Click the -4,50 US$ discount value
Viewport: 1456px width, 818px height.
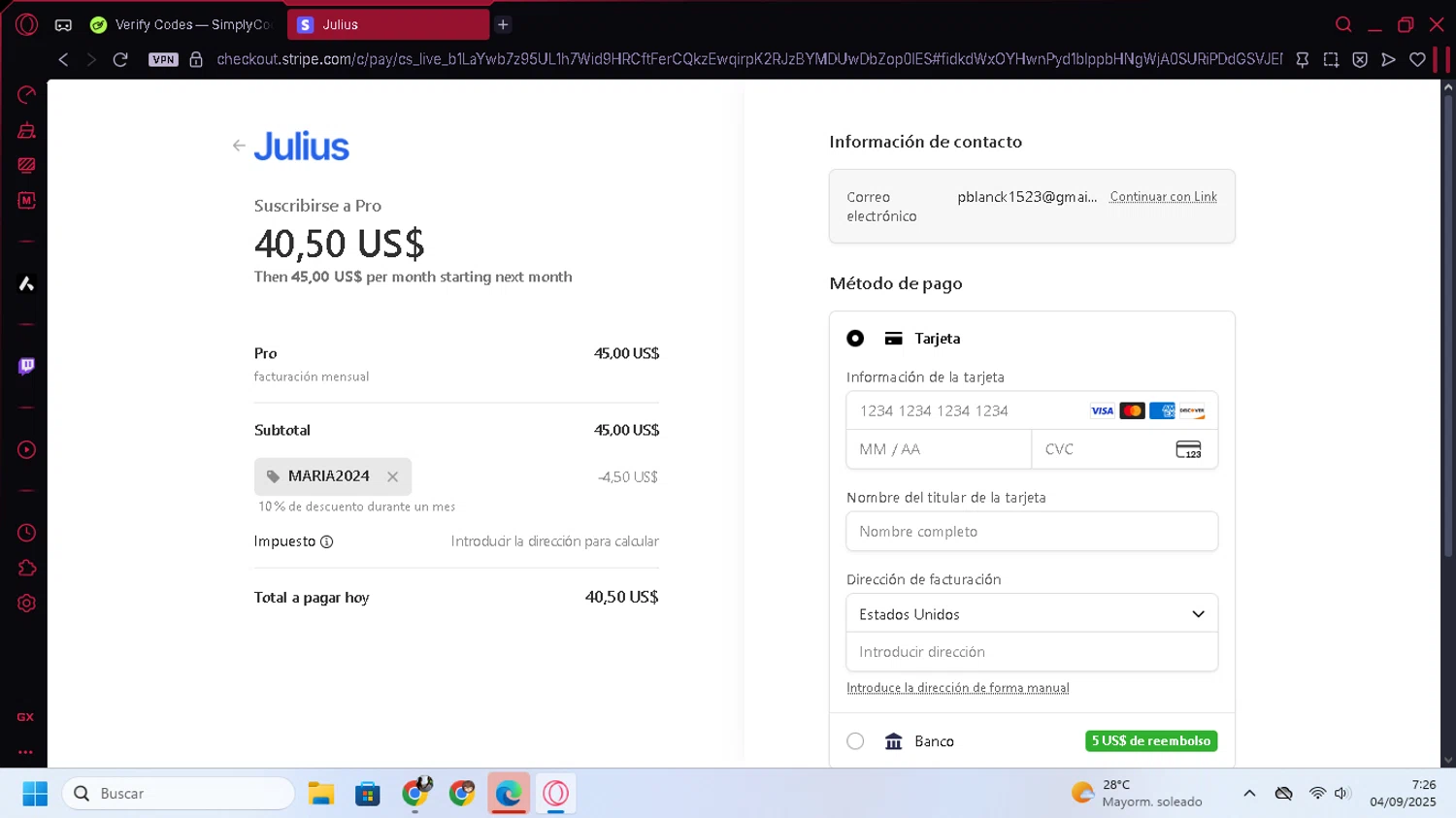[x=628, y=477]
